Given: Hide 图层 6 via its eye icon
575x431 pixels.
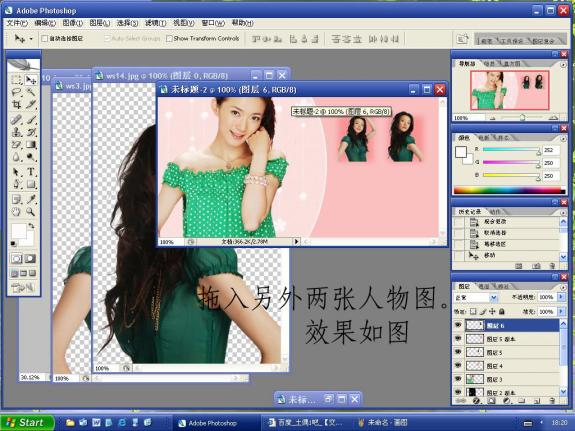Looking at the screenshot, I should tap(458, 325).
